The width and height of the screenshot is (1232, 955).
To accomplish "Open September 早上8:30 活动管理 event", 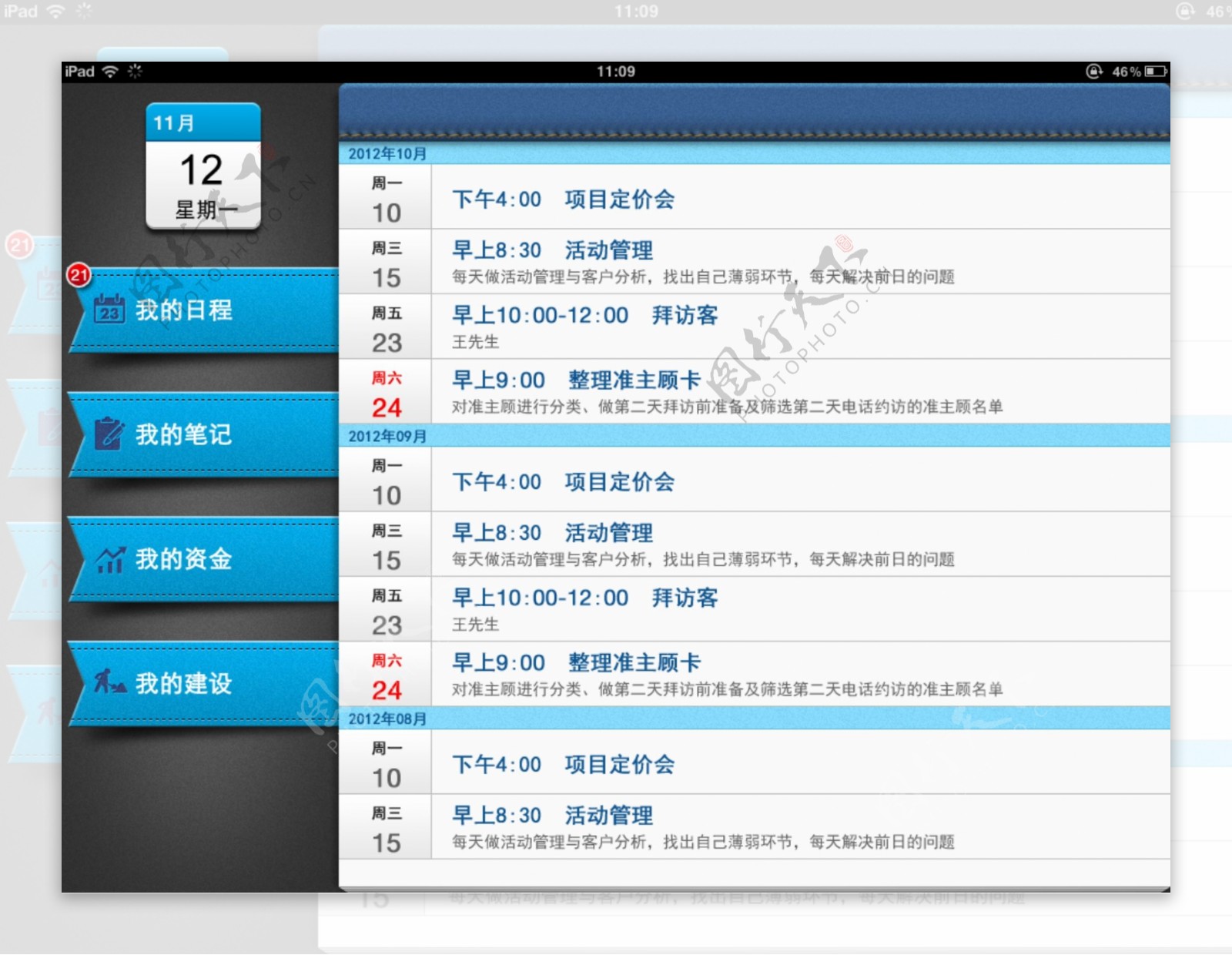I will pos(801,545).
